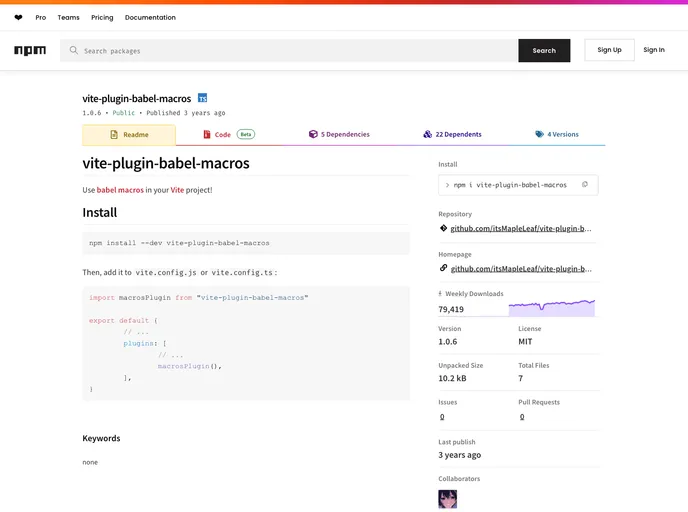This screenshot has height=512, width=688.
Task: Open the Teams menu item
Action: point(68,18)
